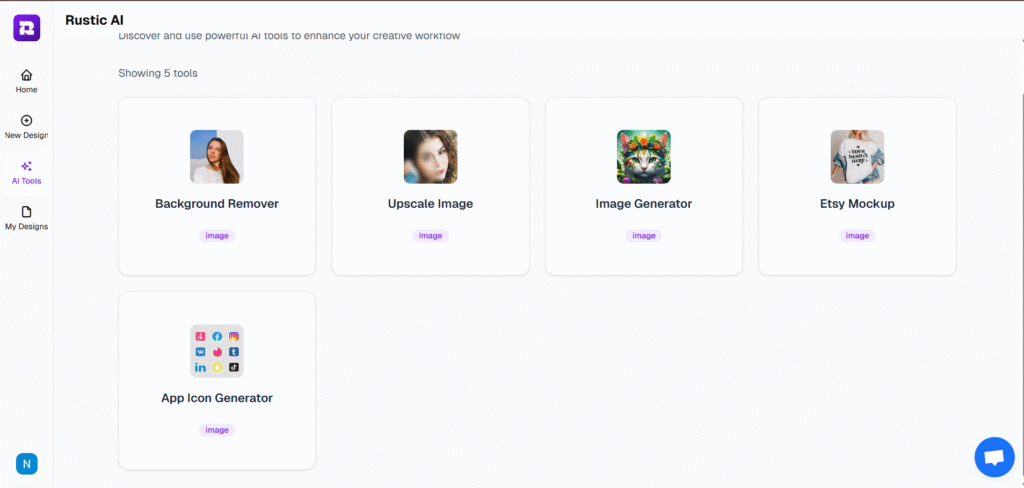The width and height of the screenshot is (1024, 488).
Task: Open the chat support bubble icon
Action: click(994, 457)
